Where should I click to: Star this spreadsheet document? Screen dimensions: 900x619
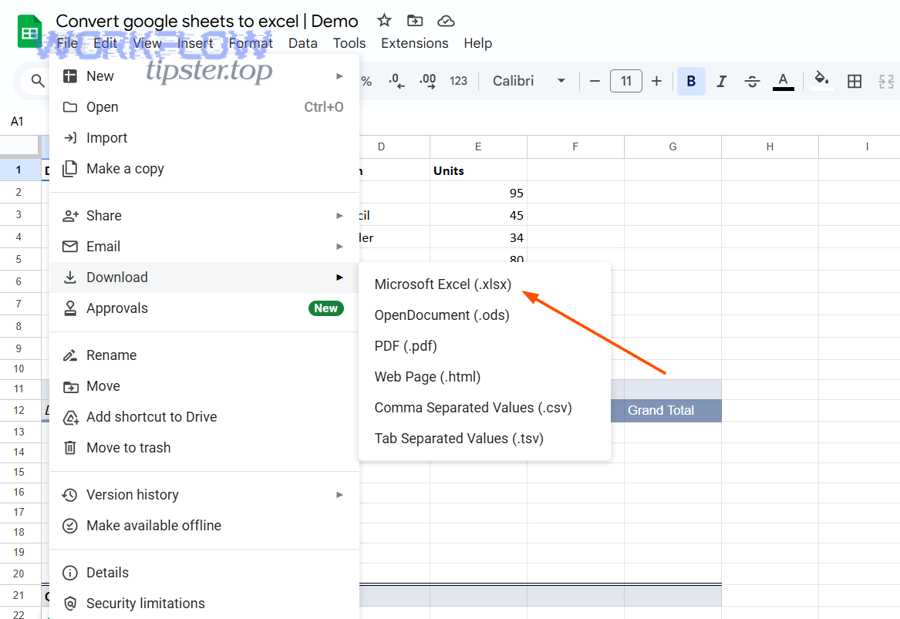(384, 21)
